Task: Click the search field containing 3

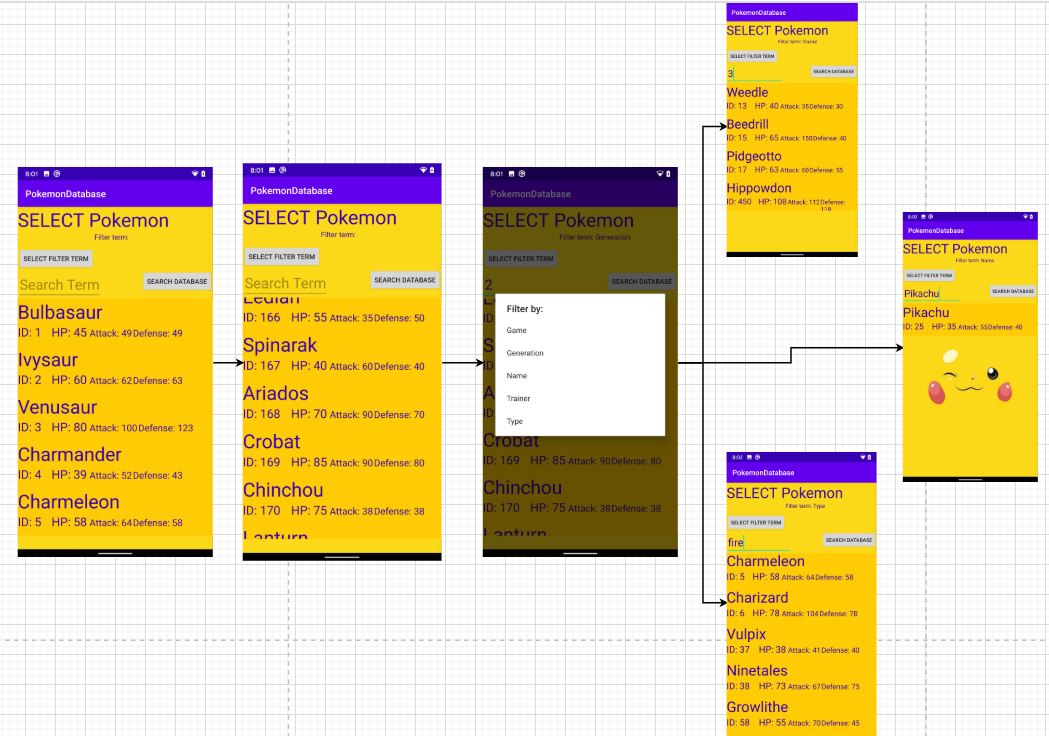Action: [x=754, y=74]
